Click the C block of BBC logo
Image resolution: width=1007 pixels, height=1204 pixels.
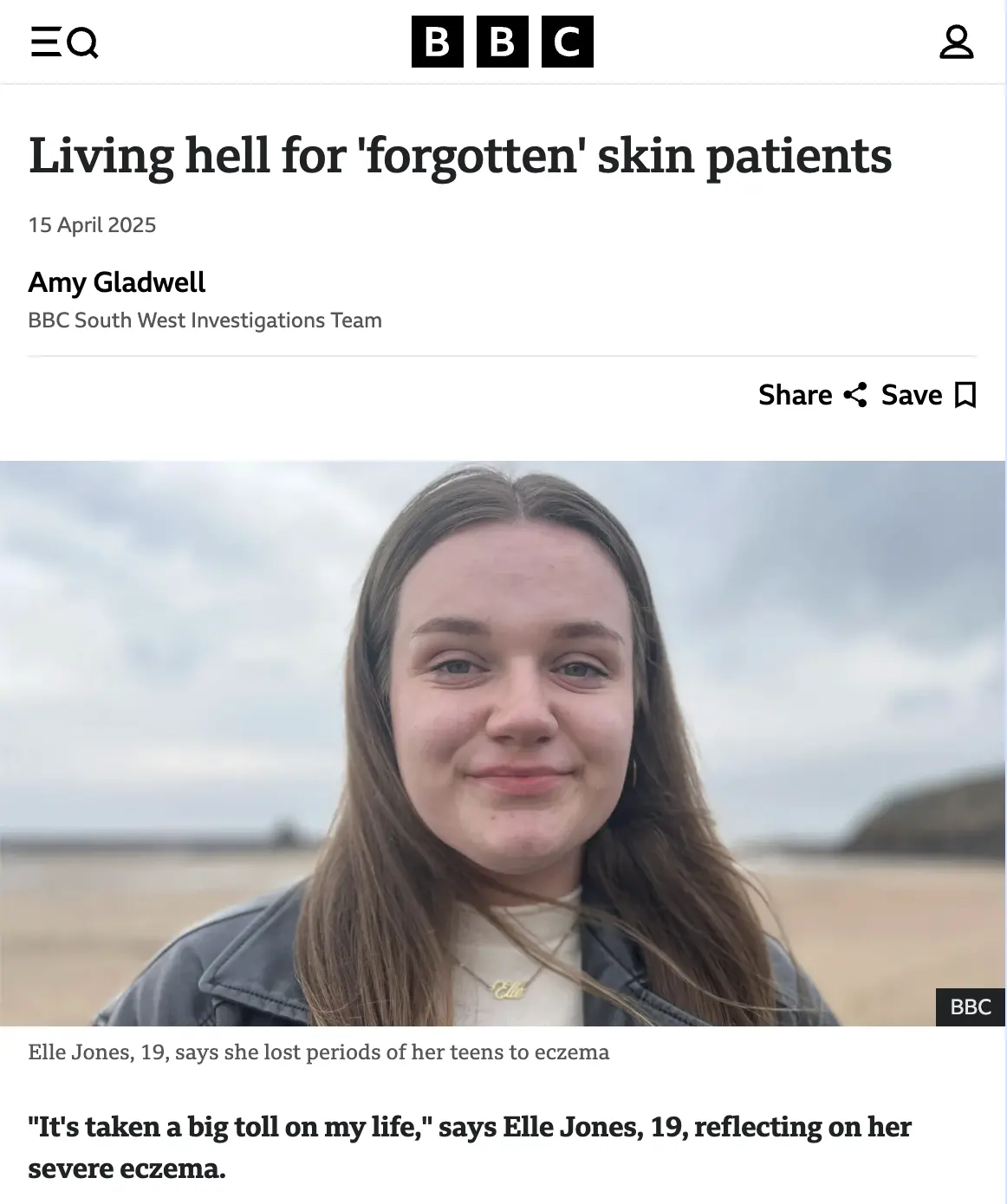coord(568,42)
